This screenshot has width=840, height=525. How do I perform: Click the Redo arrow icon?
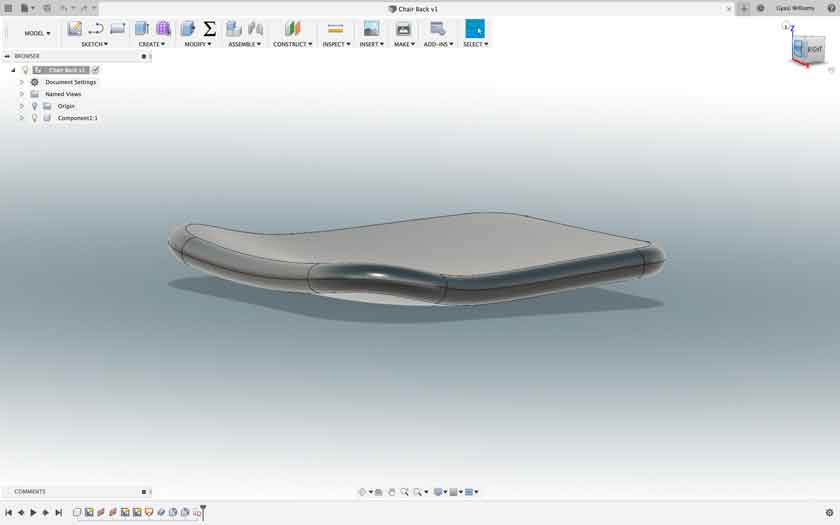84,9
